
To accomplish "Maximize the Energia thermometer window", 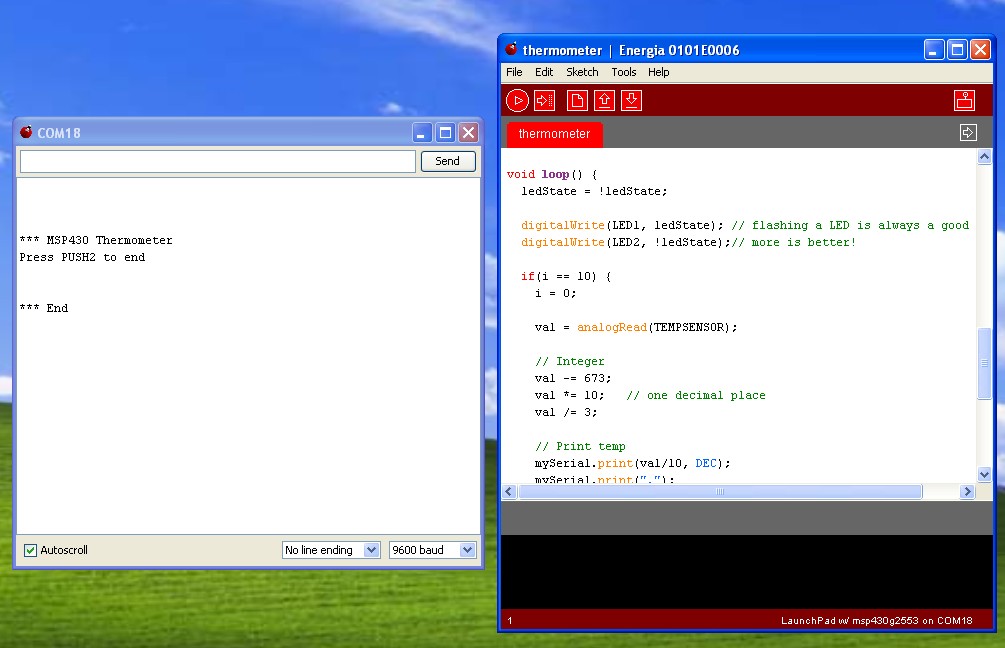I will tap(957, 49).
